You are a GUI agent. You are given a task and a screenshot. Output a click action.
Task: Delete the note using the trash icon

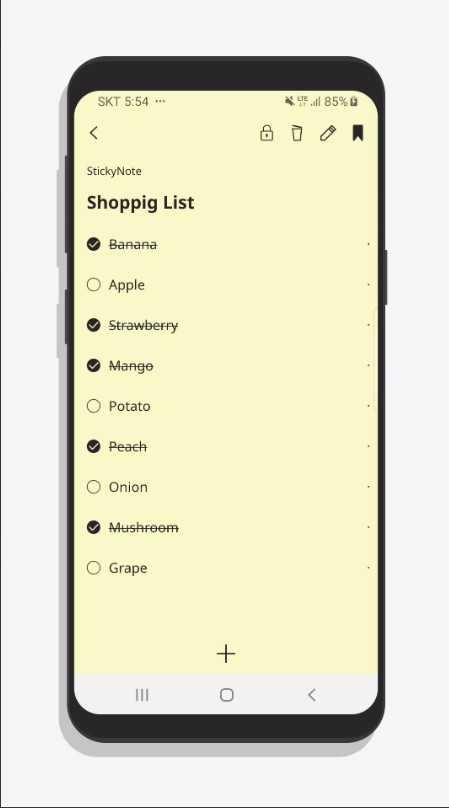[x=296, y=133]
